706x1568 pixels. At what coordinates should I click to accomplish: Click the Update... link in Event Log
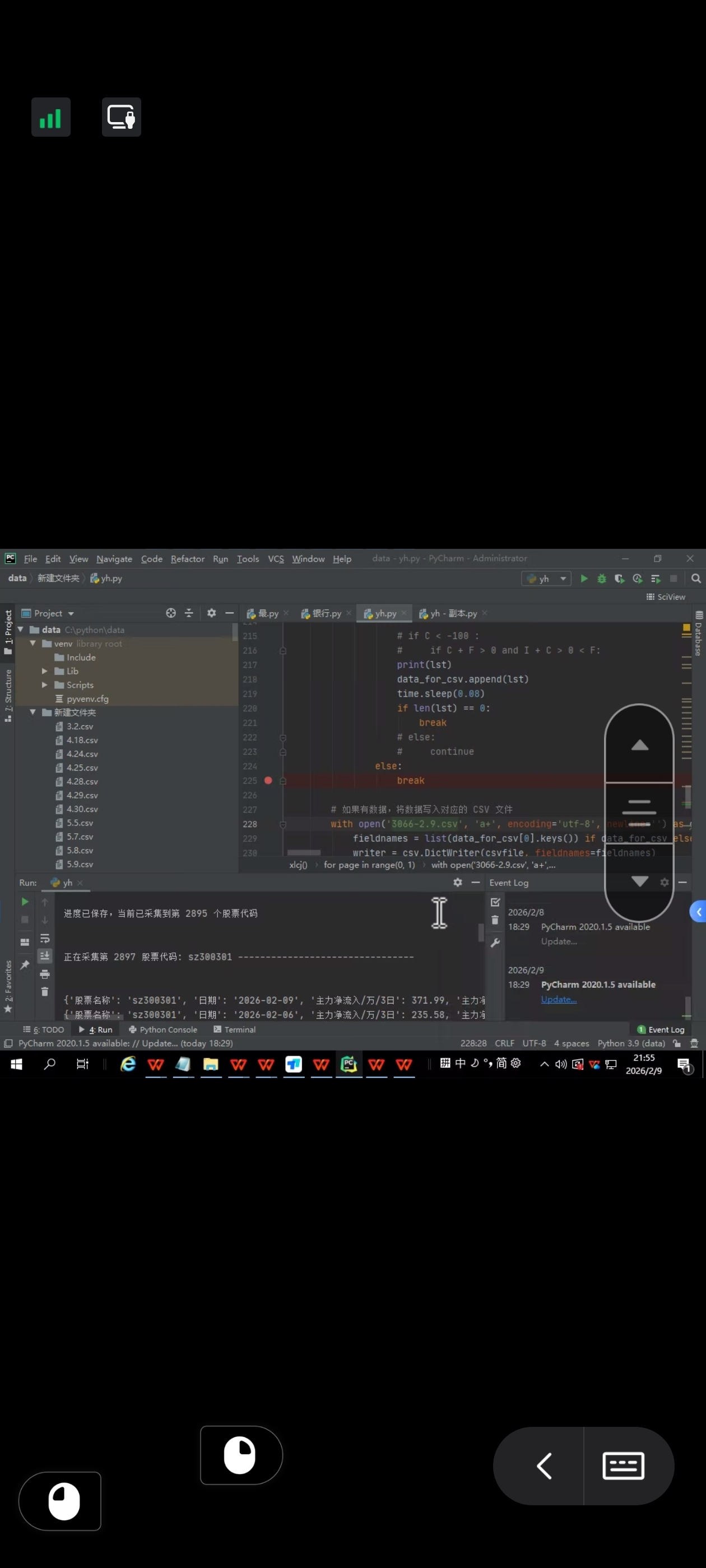[x=558, y=999]
